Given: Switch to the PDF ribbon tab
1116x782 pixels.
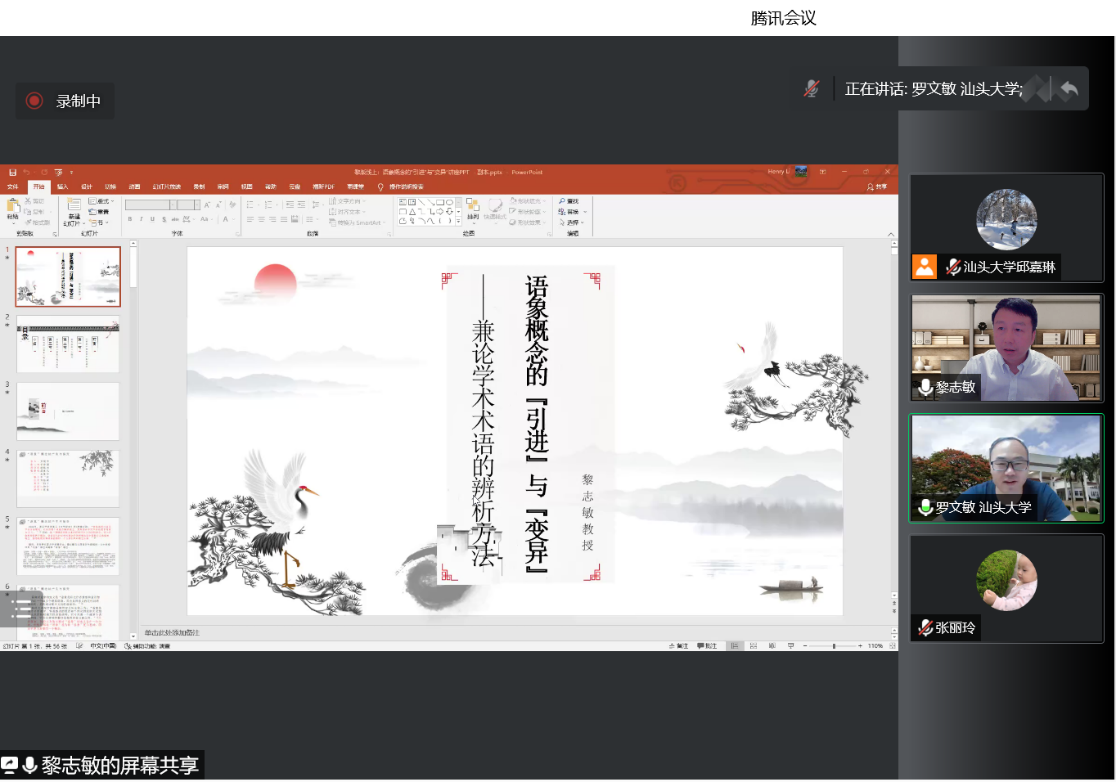Looking at the screenshot, I should (x=323, y=186).
